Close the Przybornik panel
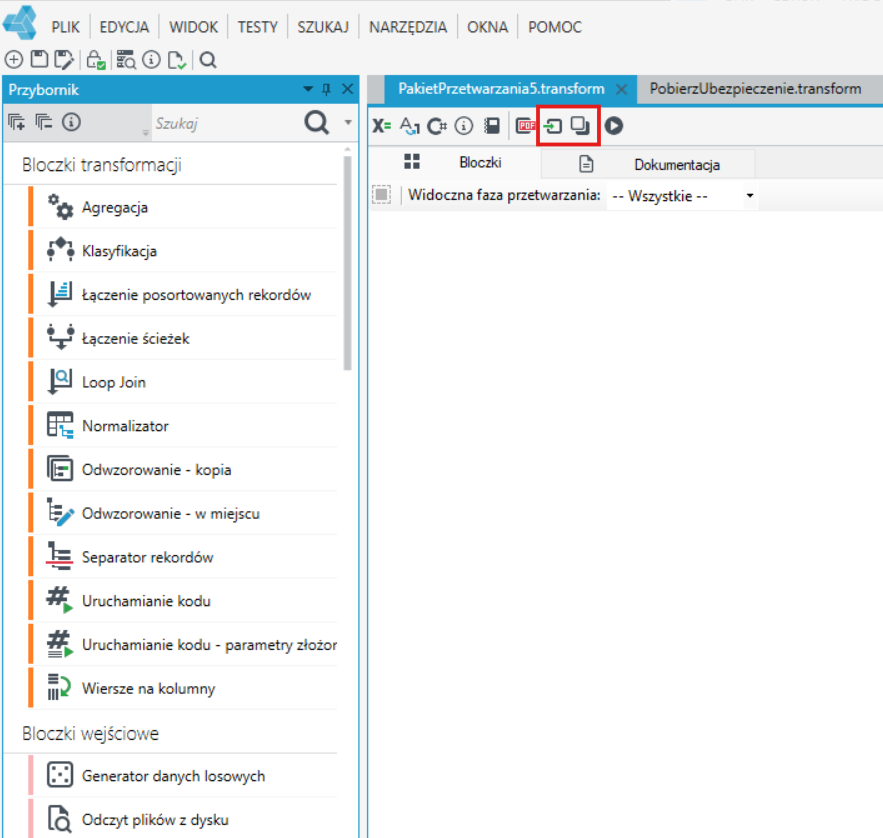883x838 pixels. coord(347,89)
